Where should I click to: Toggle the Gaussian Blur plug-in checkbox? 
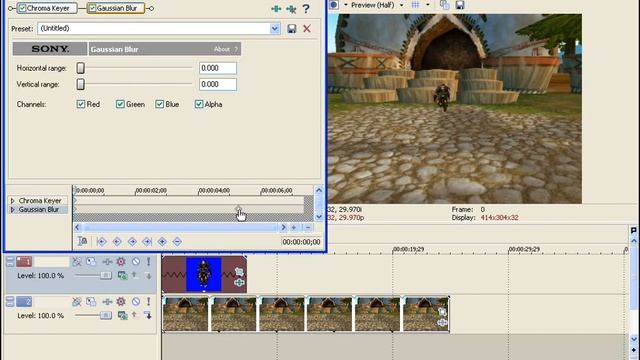point(92,8)
